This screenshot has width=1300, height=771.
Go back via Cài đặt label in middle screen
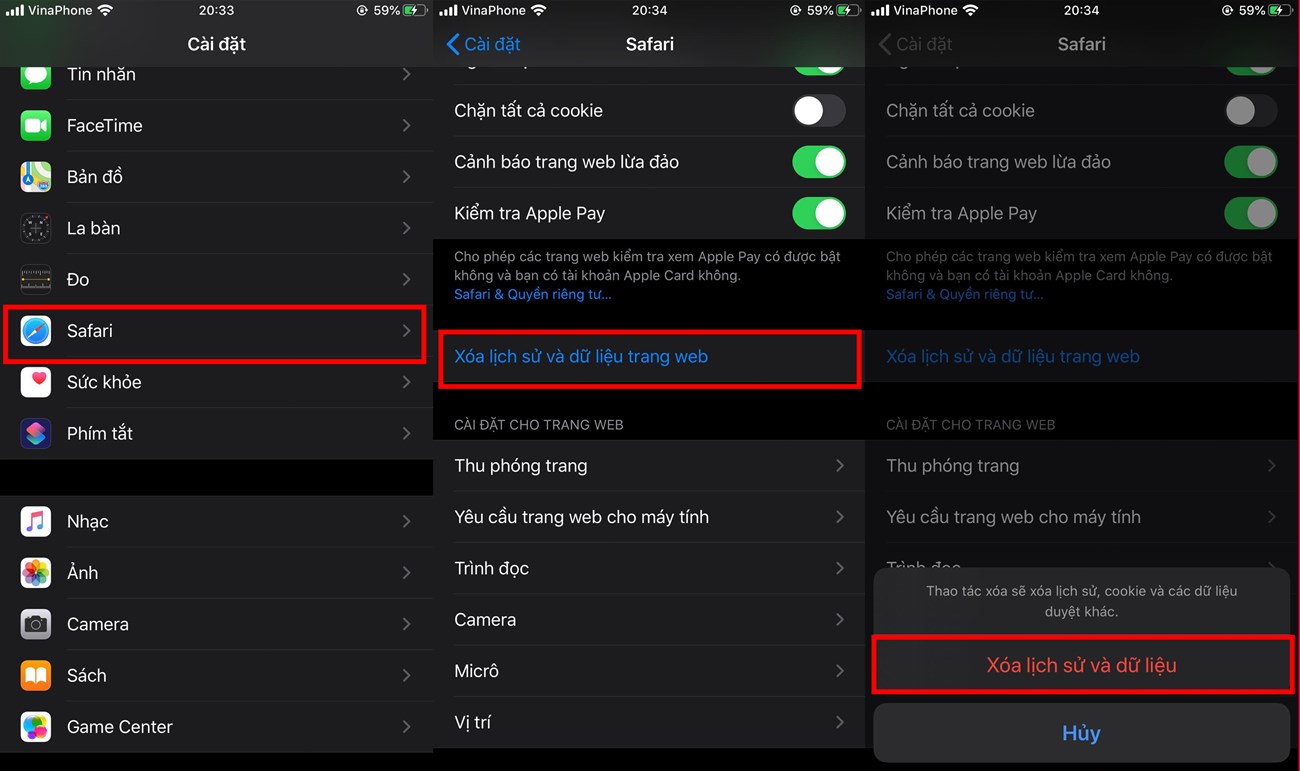(492, 44)
